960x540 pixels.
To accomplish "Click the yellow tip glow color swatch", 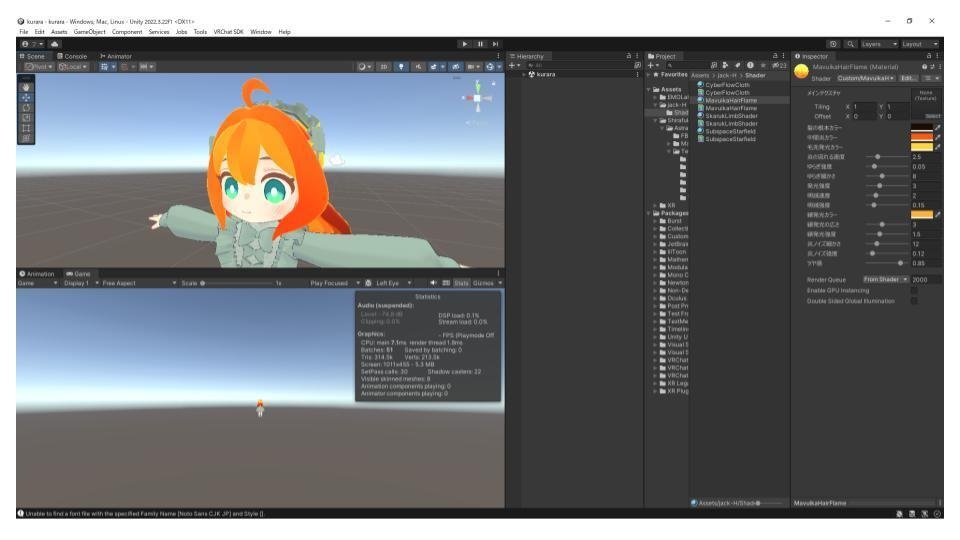I will tap(921, 147).
